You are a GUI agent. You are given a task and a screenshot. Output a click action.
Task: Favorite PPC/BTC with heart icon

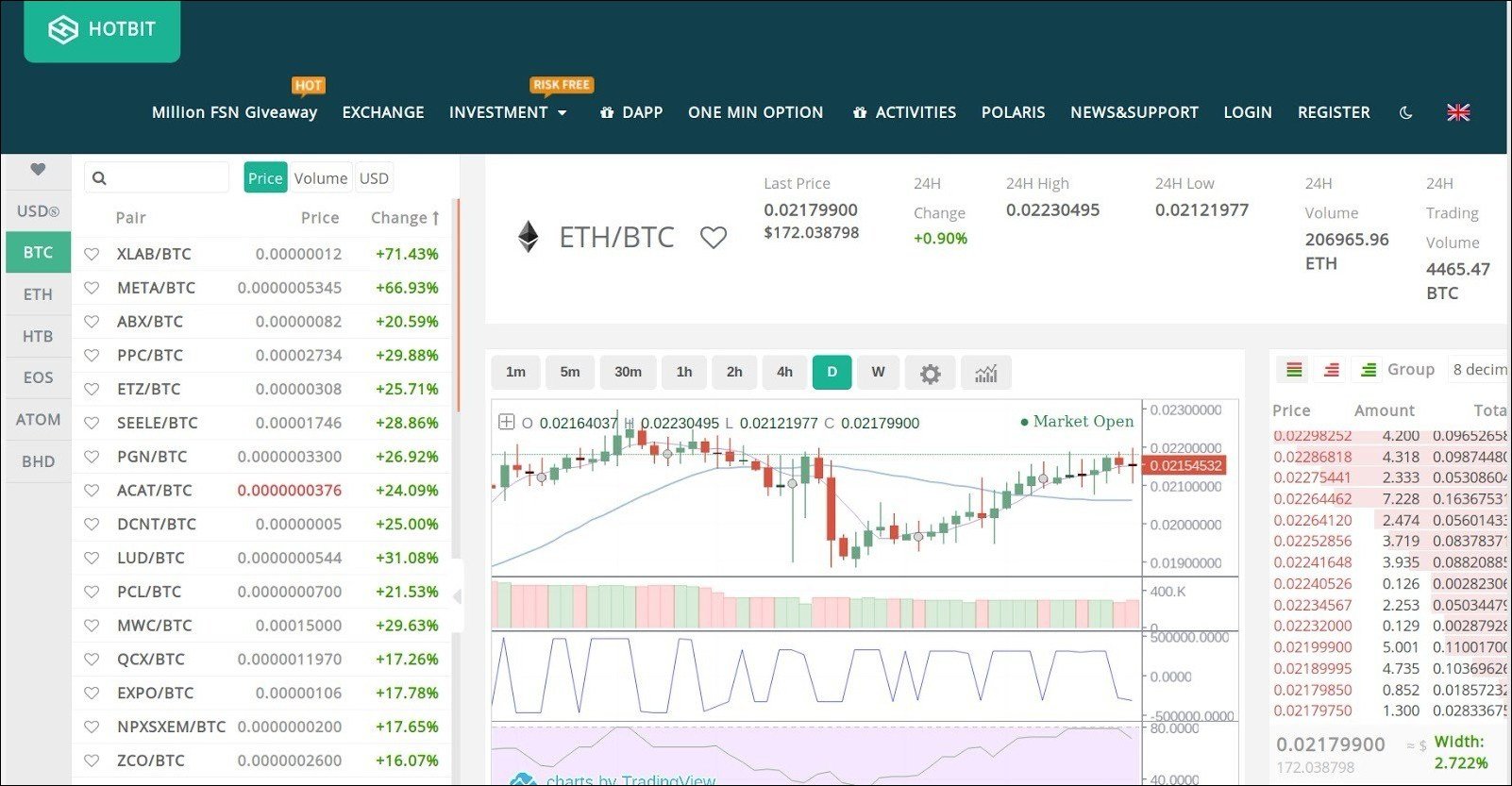tap(92, 356)
